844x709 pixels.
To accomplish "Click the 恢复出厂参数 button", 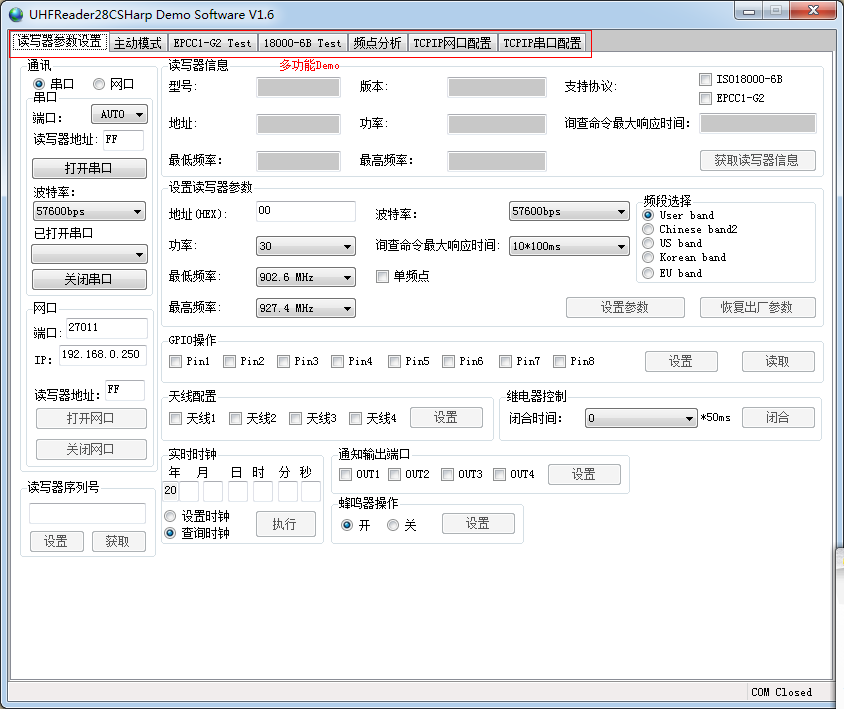I will [757, 307].
